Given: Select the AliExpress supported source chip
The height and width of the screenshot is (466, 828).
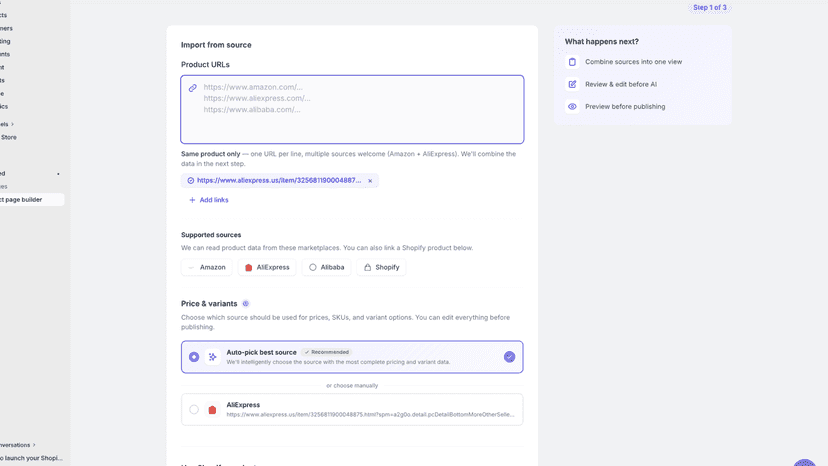Looking at the screenshot, I should 267,267.
